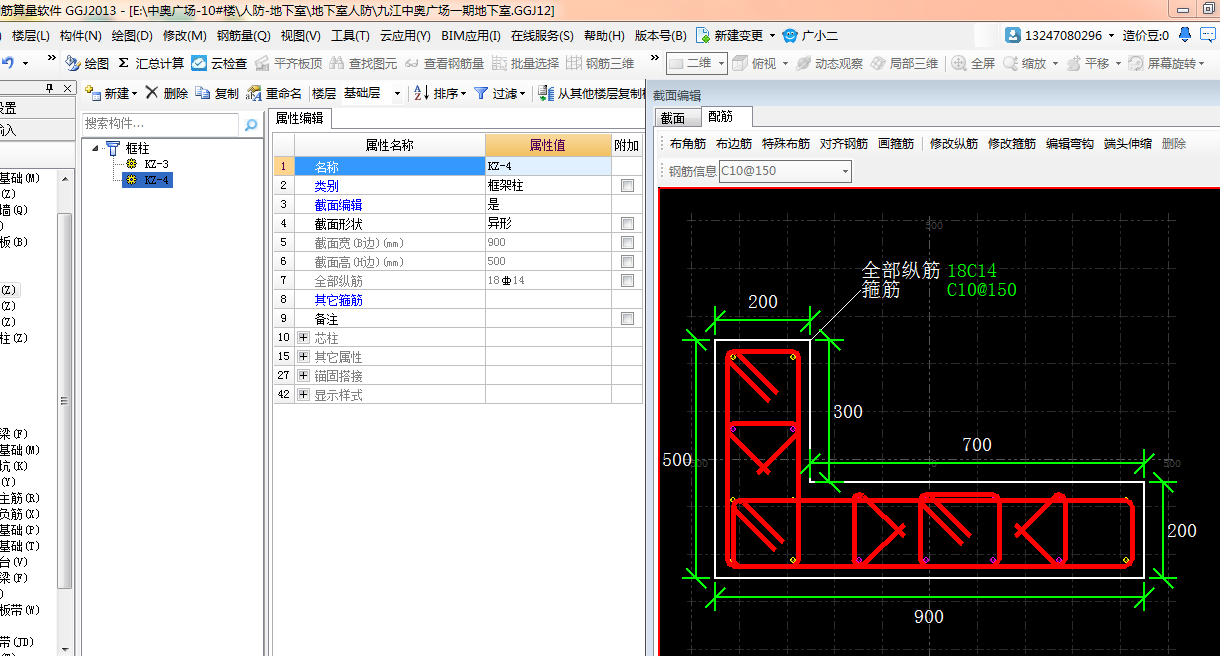Viewport: 1220px width, 656px height.
Task: Click the 布角筋 button
Action: tap(688, 144)
